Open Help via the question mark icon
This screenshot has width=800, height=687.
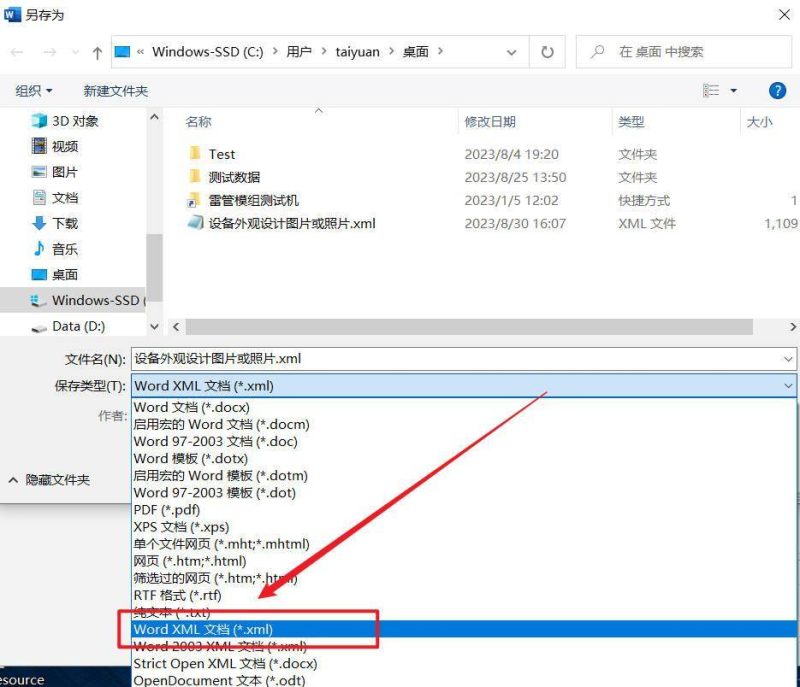tap(777, 90)
